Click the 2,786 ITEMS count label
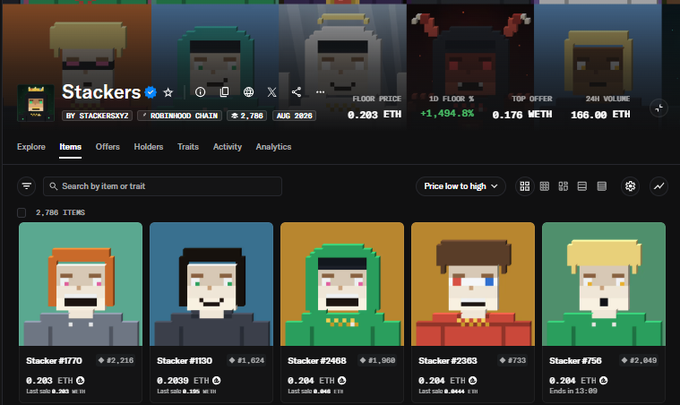 point(60,212)
